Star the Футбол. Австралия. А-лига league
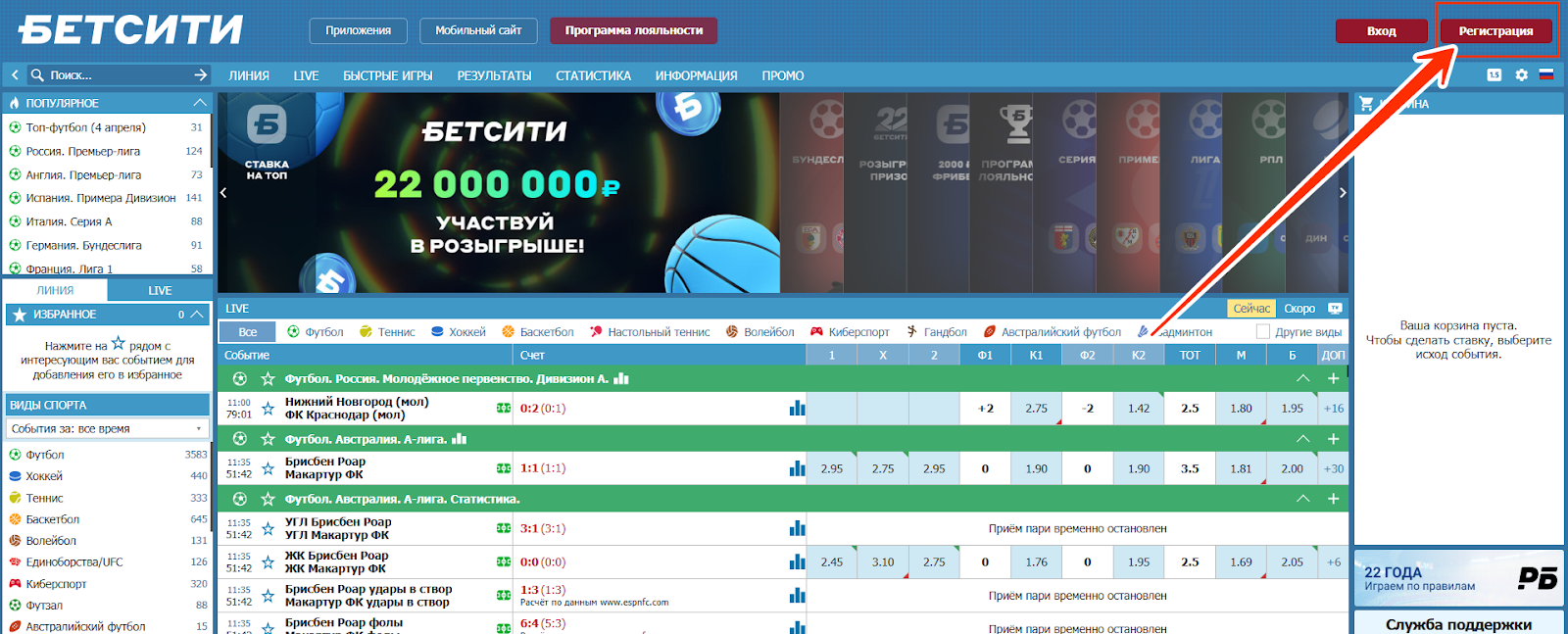 [268, 439]
